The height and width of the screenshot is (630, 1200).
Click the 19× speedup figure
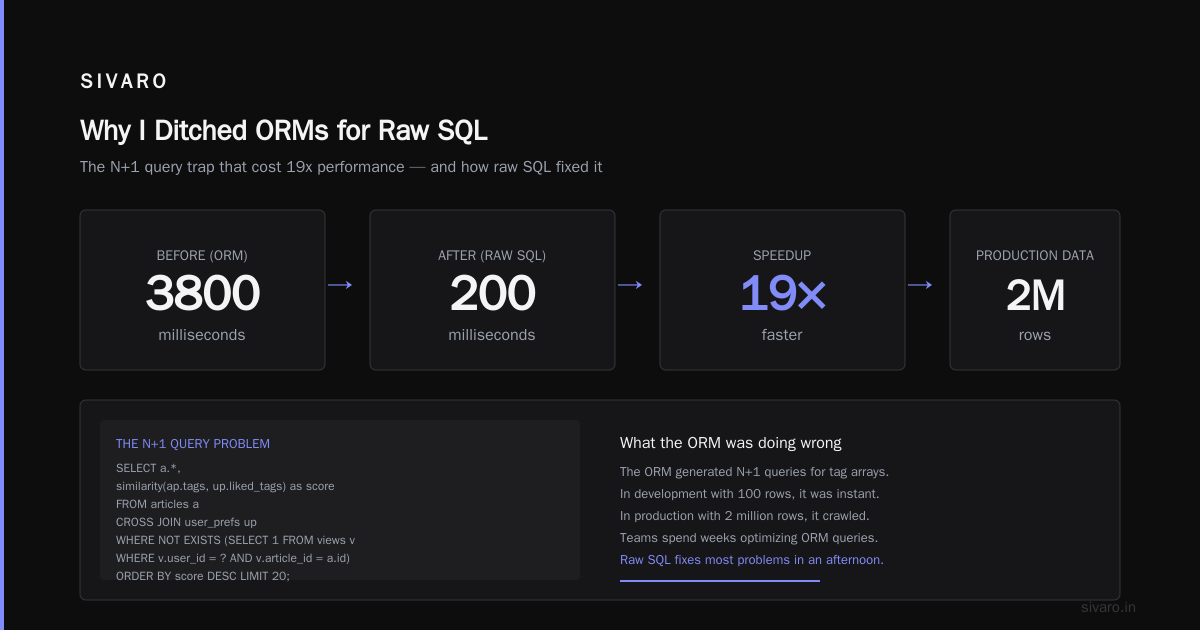pos(782,294)
